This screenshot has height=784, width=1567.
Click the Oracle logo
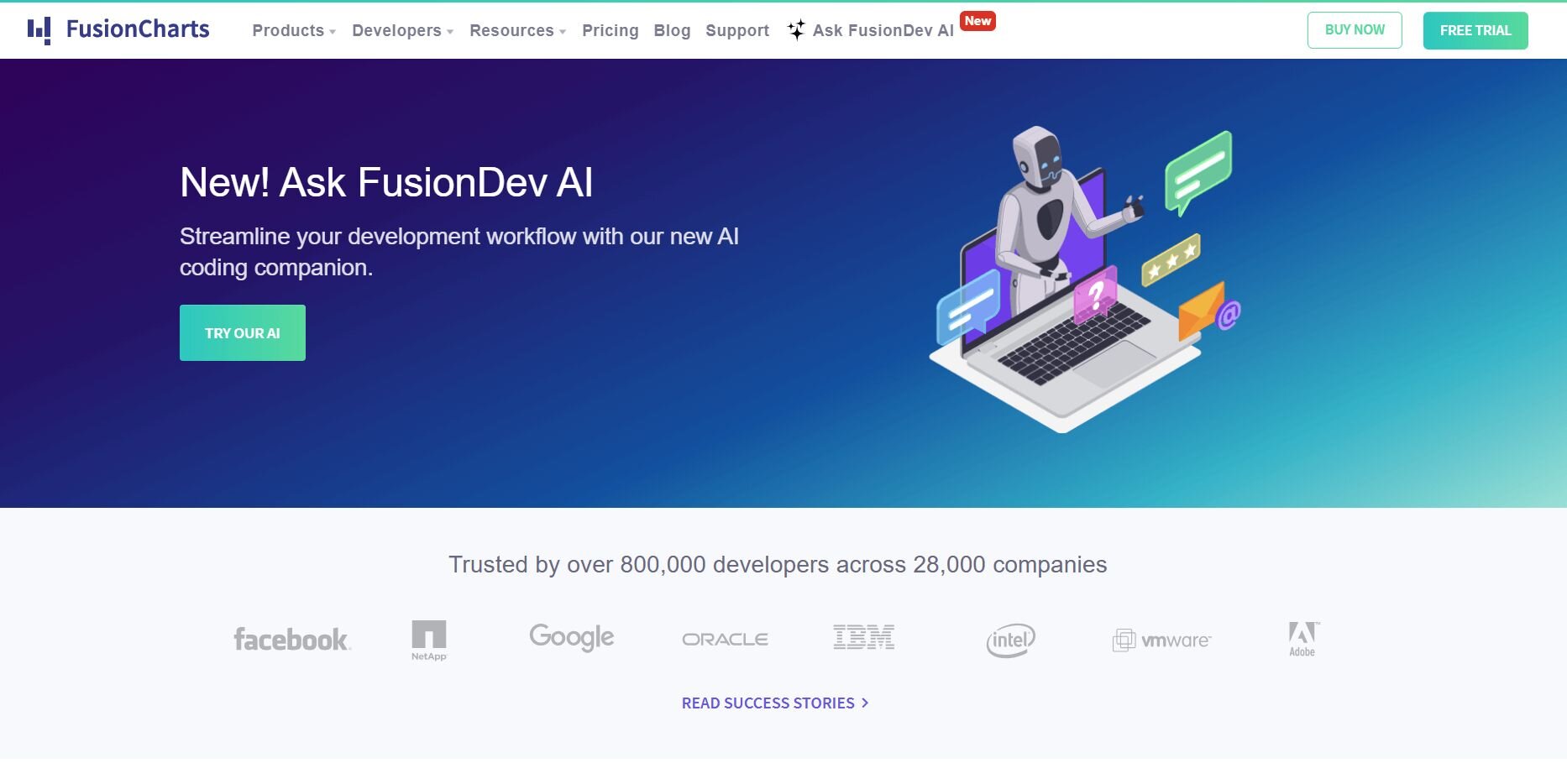coord(725,640)
